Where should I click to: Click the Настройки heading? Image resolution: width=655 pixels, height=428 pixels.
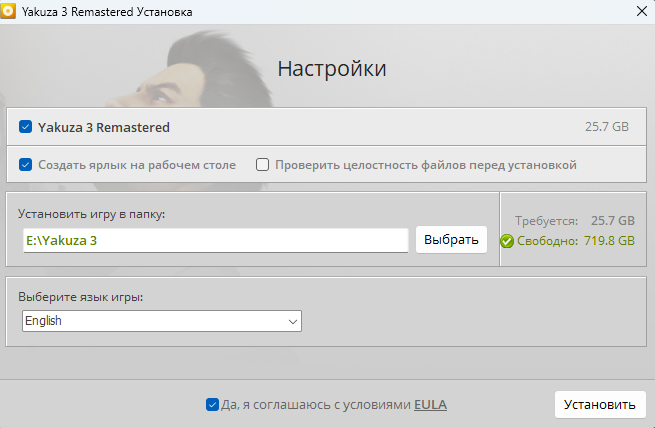332,69
